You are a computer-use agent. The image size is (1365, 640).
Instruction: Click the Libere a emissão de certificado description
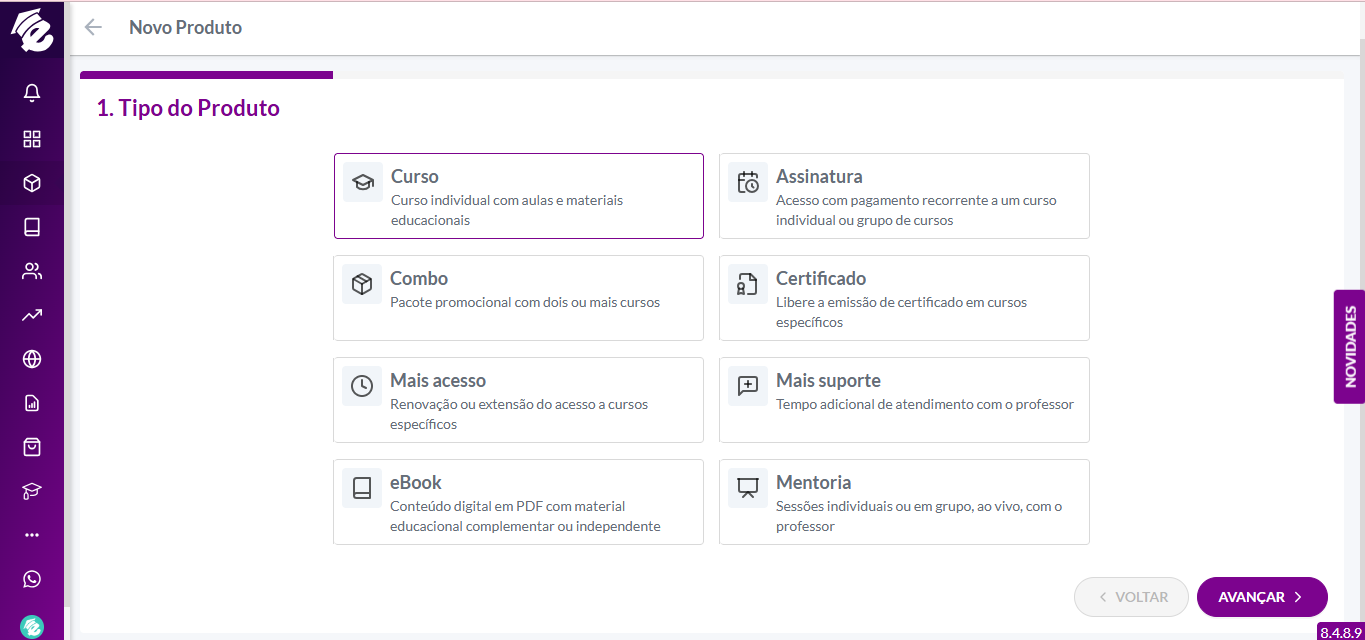tap(901, 312)
